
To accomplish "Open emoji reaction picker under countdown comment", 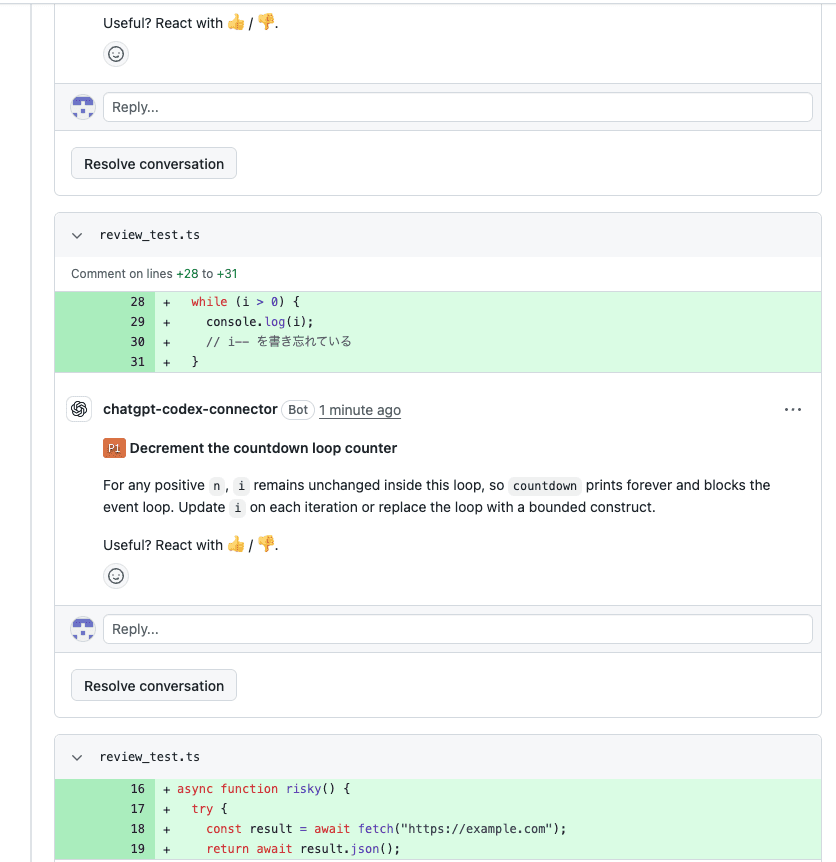I will point(115,576).
